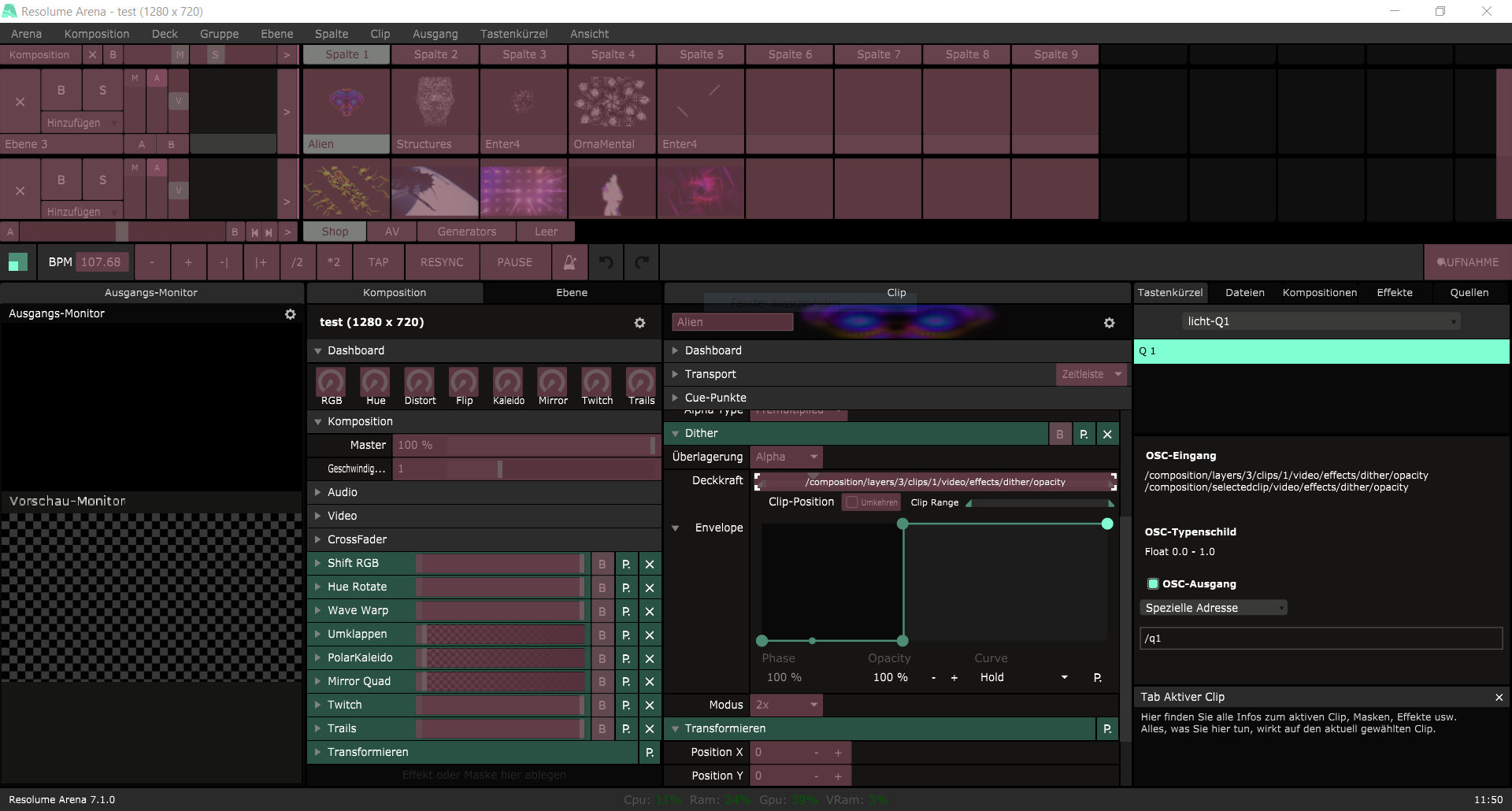Enable the Umkehren checkbox for Clip-Position
Screen dimensions: 1512x811
pyautogui.click(x=851, y=502)
